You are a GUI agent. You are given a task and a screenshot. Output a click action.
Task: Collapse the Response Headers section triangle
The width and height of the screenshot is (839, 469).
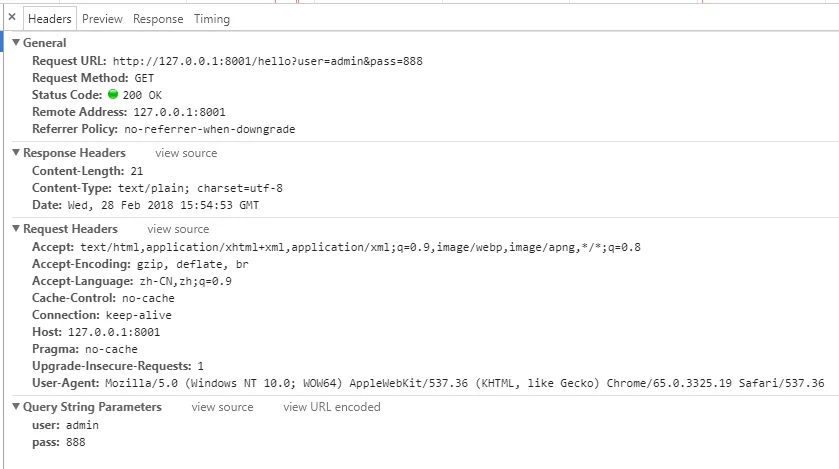16,152
